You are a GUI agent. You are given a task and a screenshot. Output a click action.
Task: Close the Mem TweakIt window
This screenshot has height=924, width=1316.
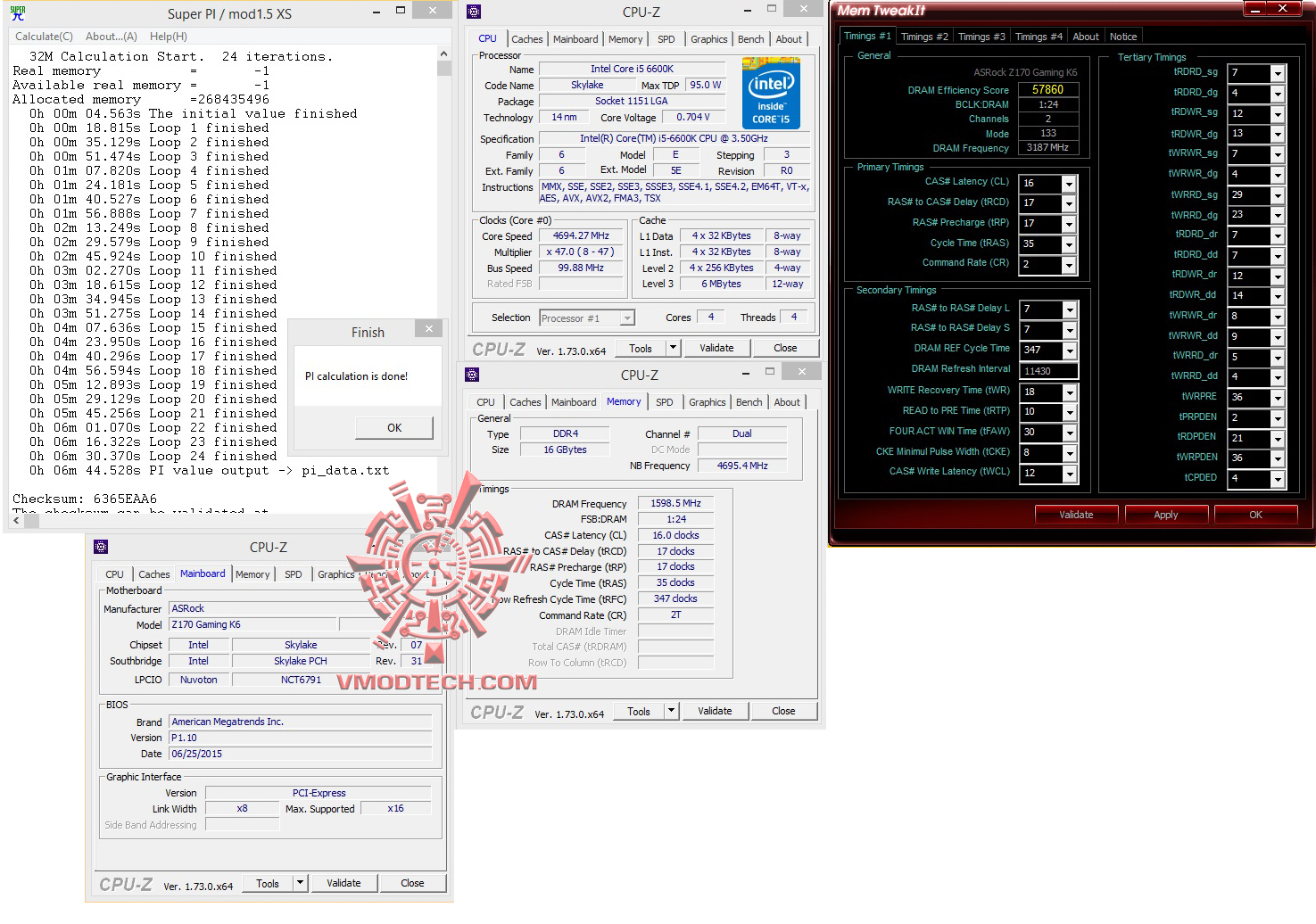coord(1283,9)
